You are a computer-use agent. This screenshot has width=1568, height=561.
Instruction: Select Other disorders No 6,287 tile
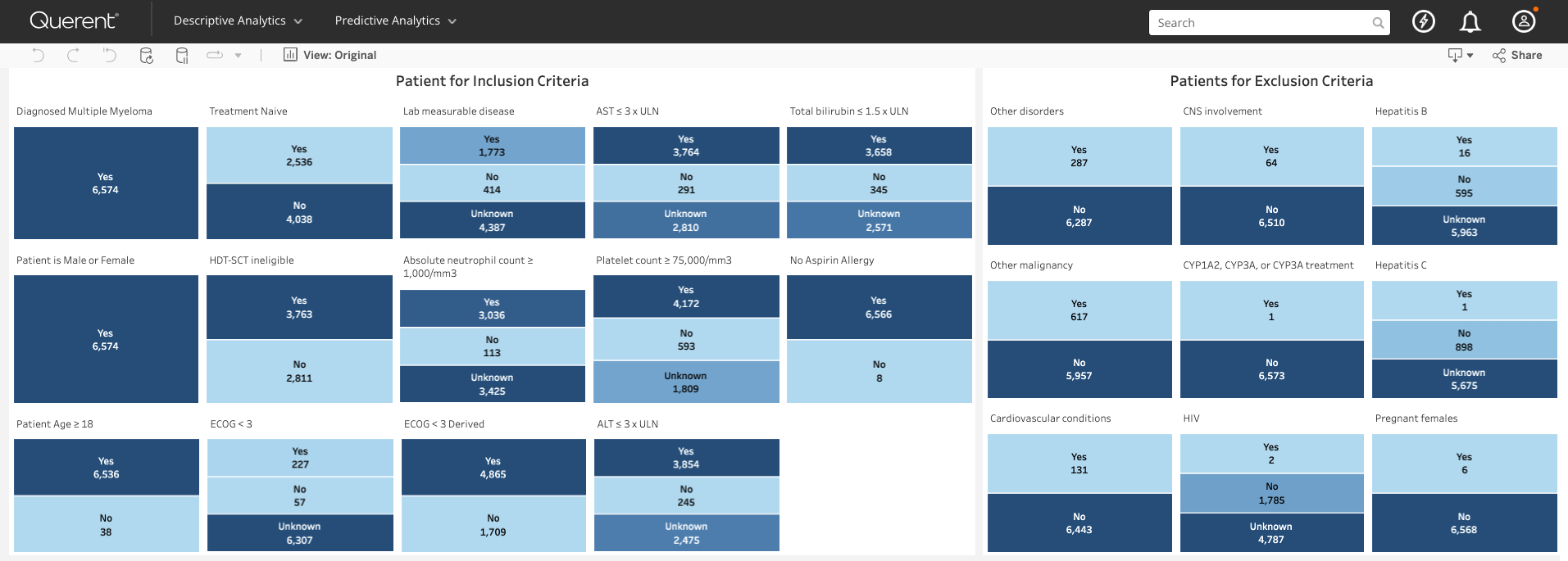pos(1079,215)
